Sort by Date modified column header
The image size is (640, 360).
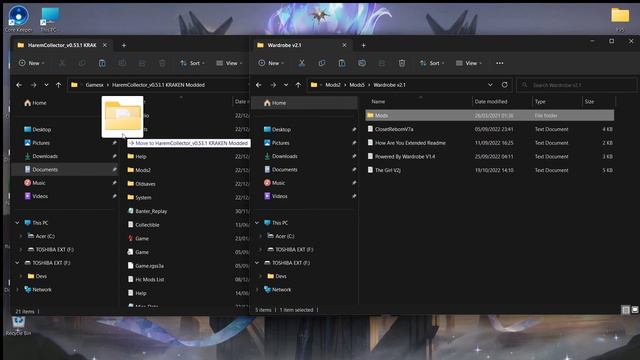tap(491, 102)
